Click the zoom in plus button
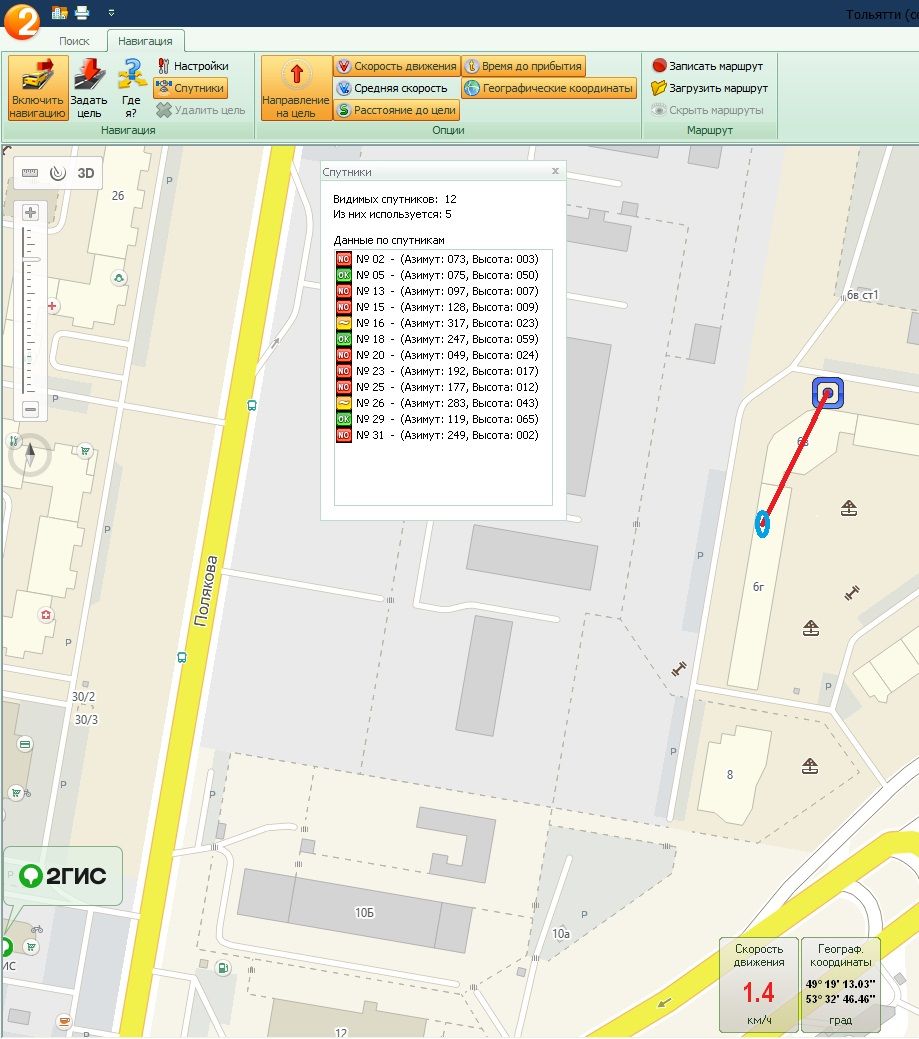The width and height of the screenshot is (919, 1039). click(30, 212)
